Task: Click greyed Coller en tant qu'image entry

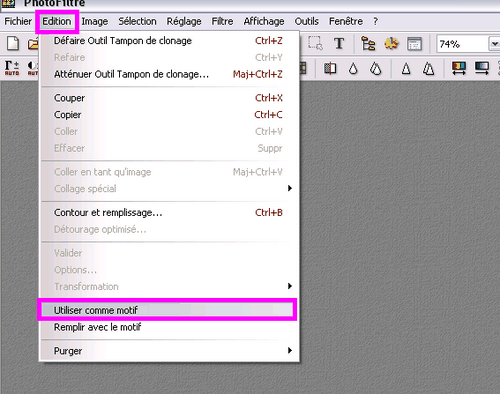Action: pos(168,172)
